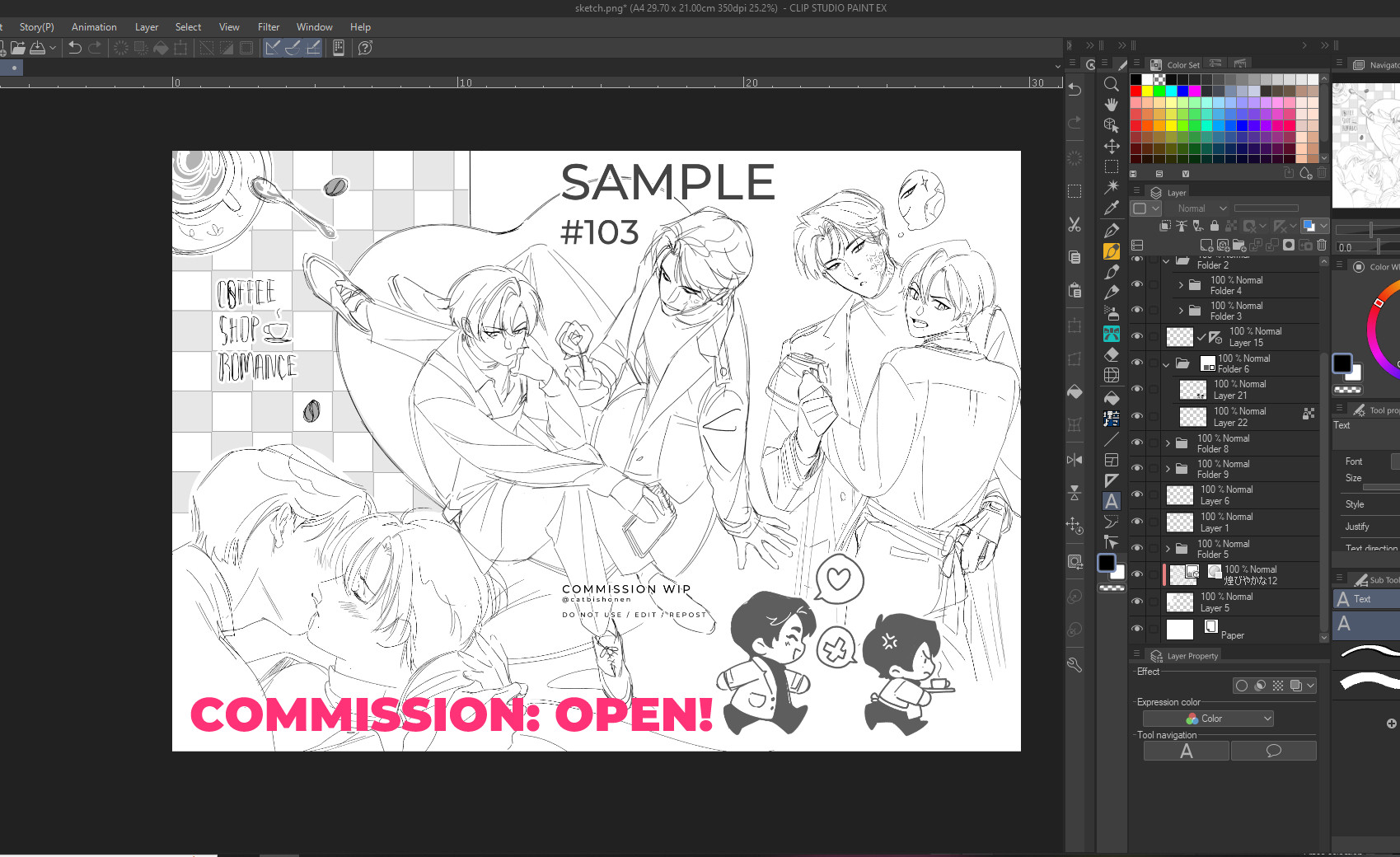Select the Eraser tool
Screen dimensions: 1400x857
tap(1111, 354)
